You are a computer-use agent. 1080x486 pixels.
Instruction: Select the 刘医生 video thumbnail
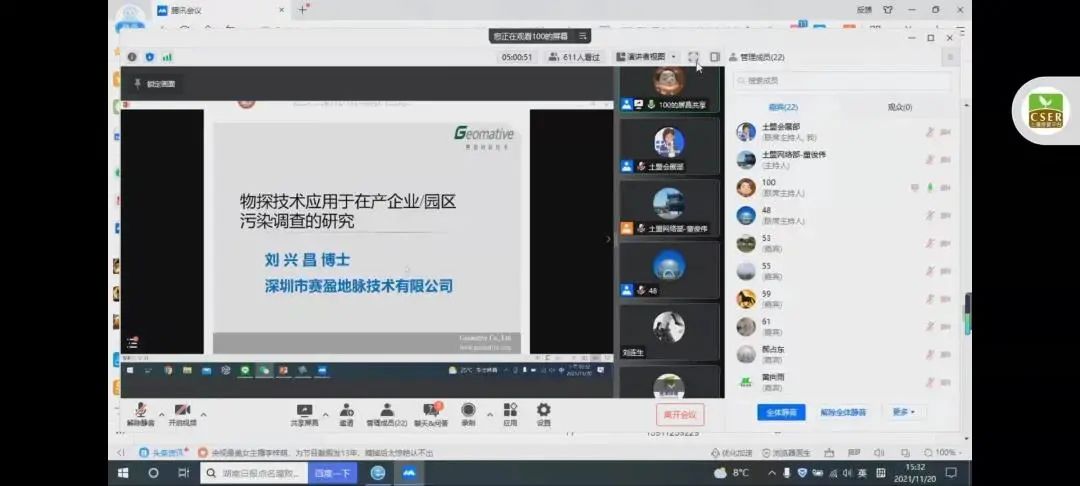[669, 332]
